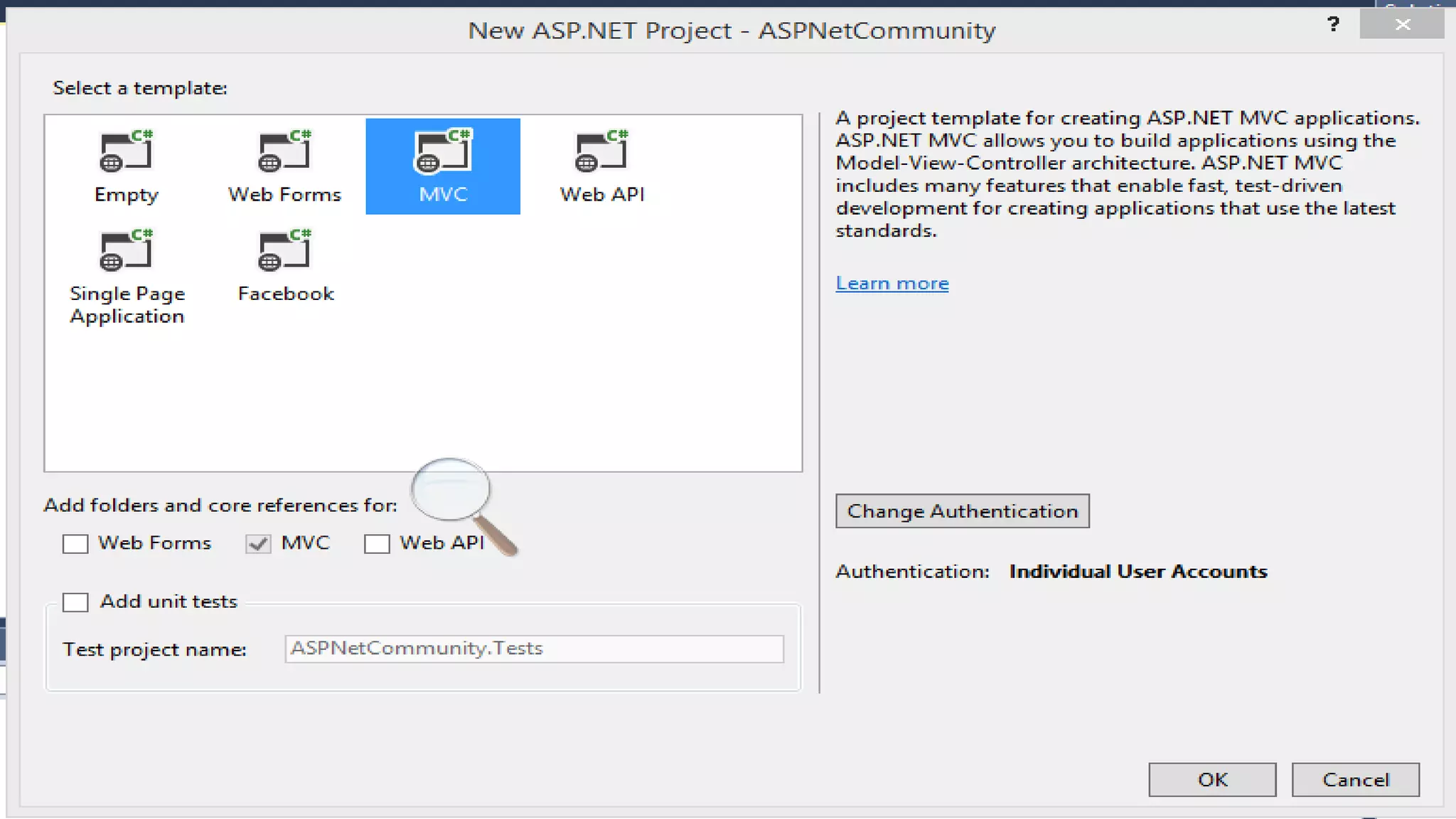Choose the Facebook template icon
Screen dimensions: 1456x819
click(284, 252)
